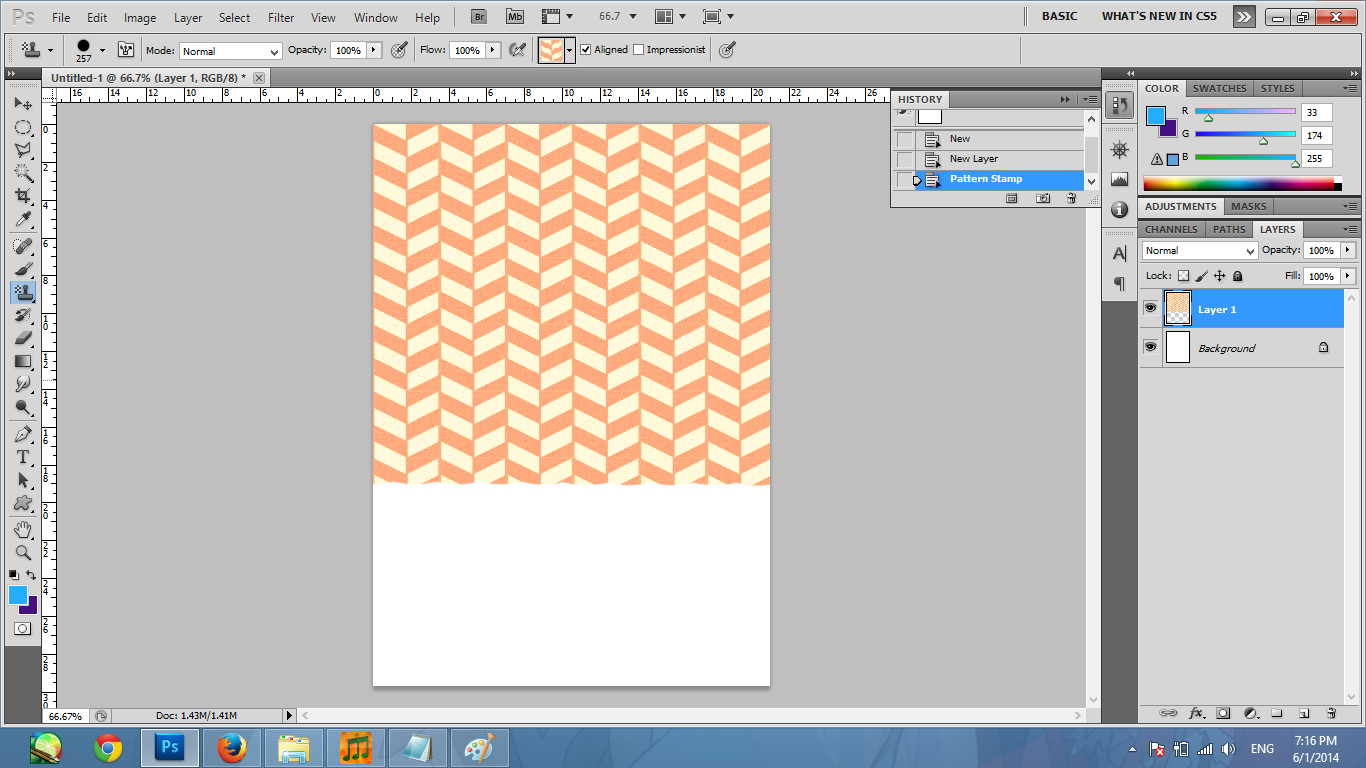Open Firefox from the Windows taskbar
Viewport: 1366px width, 768px height.
click(231, 748)
